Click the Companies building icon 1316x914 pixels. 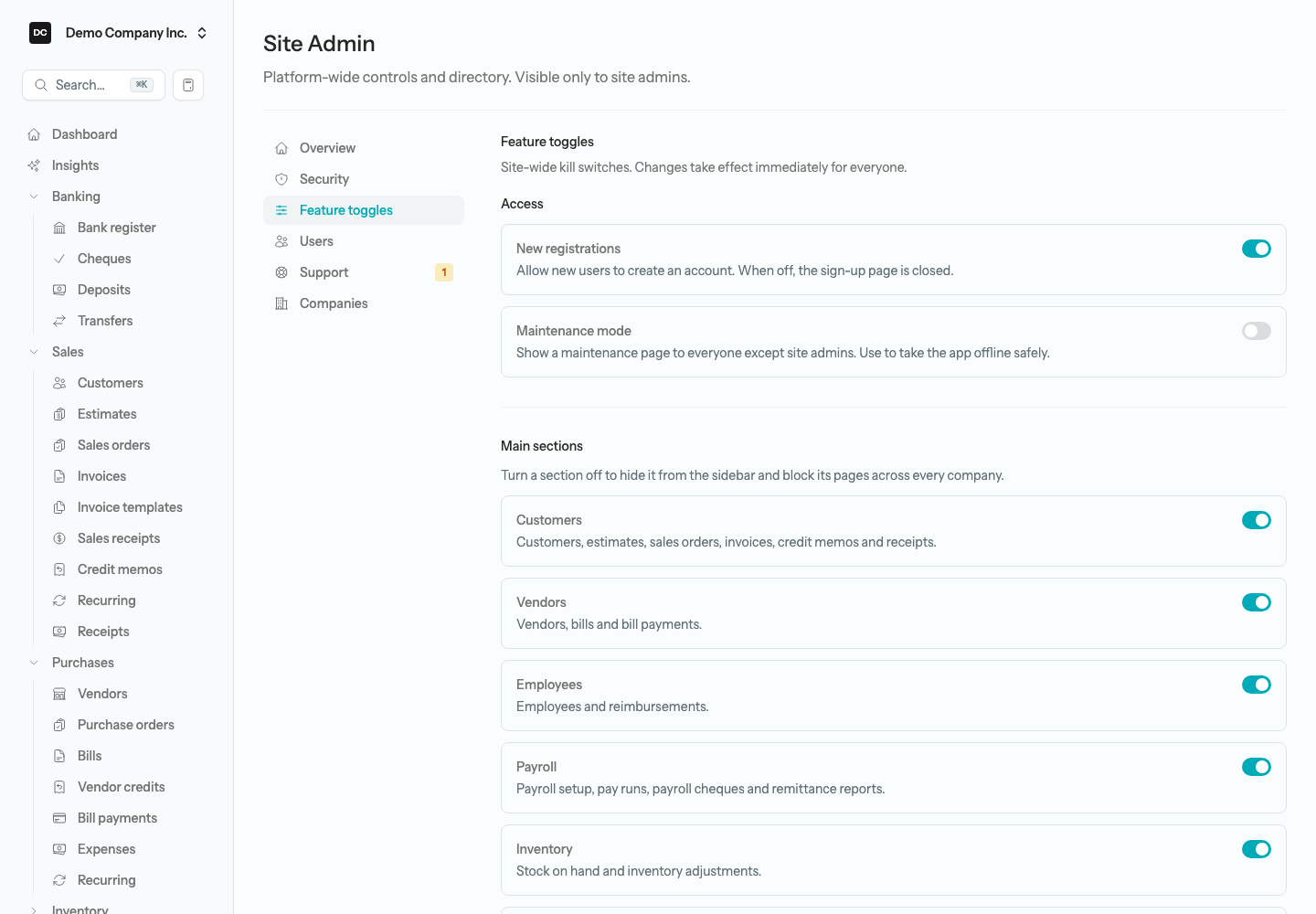tap(281, 303)
